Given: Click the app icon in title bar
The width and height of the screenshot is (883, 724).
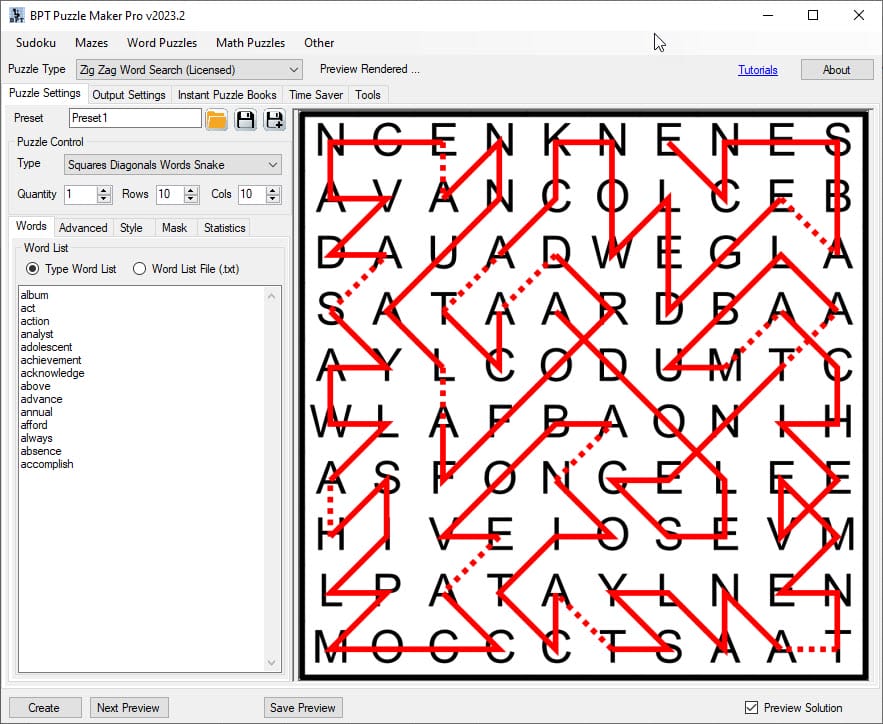Looking at the screenshot, I should click(x=16, y=15).
